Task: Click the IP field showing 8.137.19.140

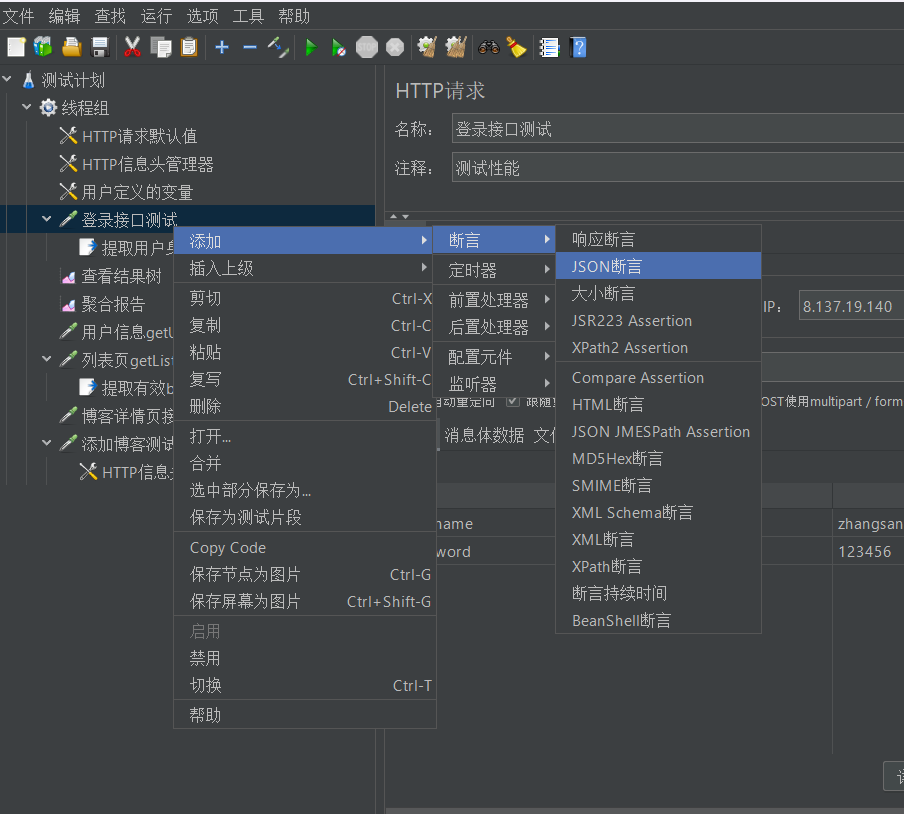Action: tap(852, 306)
